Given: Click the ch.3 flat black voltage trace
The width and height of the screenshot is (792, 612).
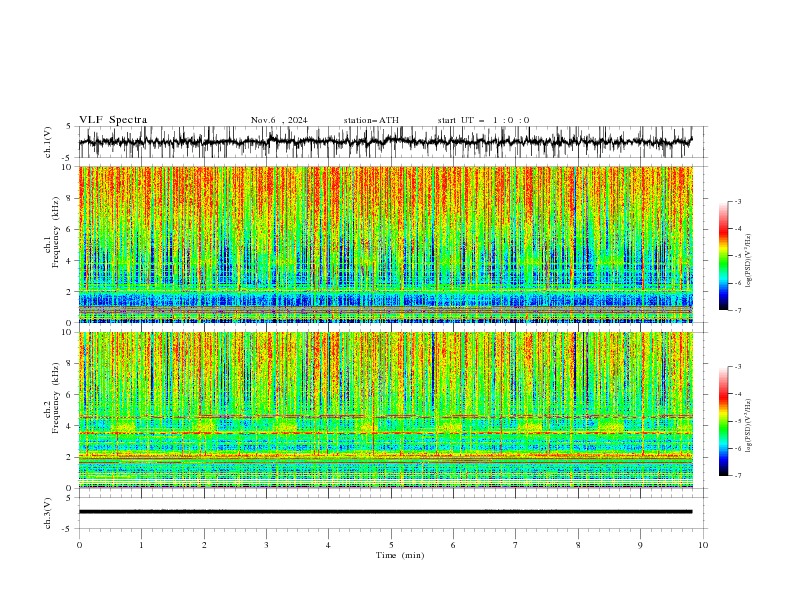Looking at the screenshot, I should (x=385, y=512).
